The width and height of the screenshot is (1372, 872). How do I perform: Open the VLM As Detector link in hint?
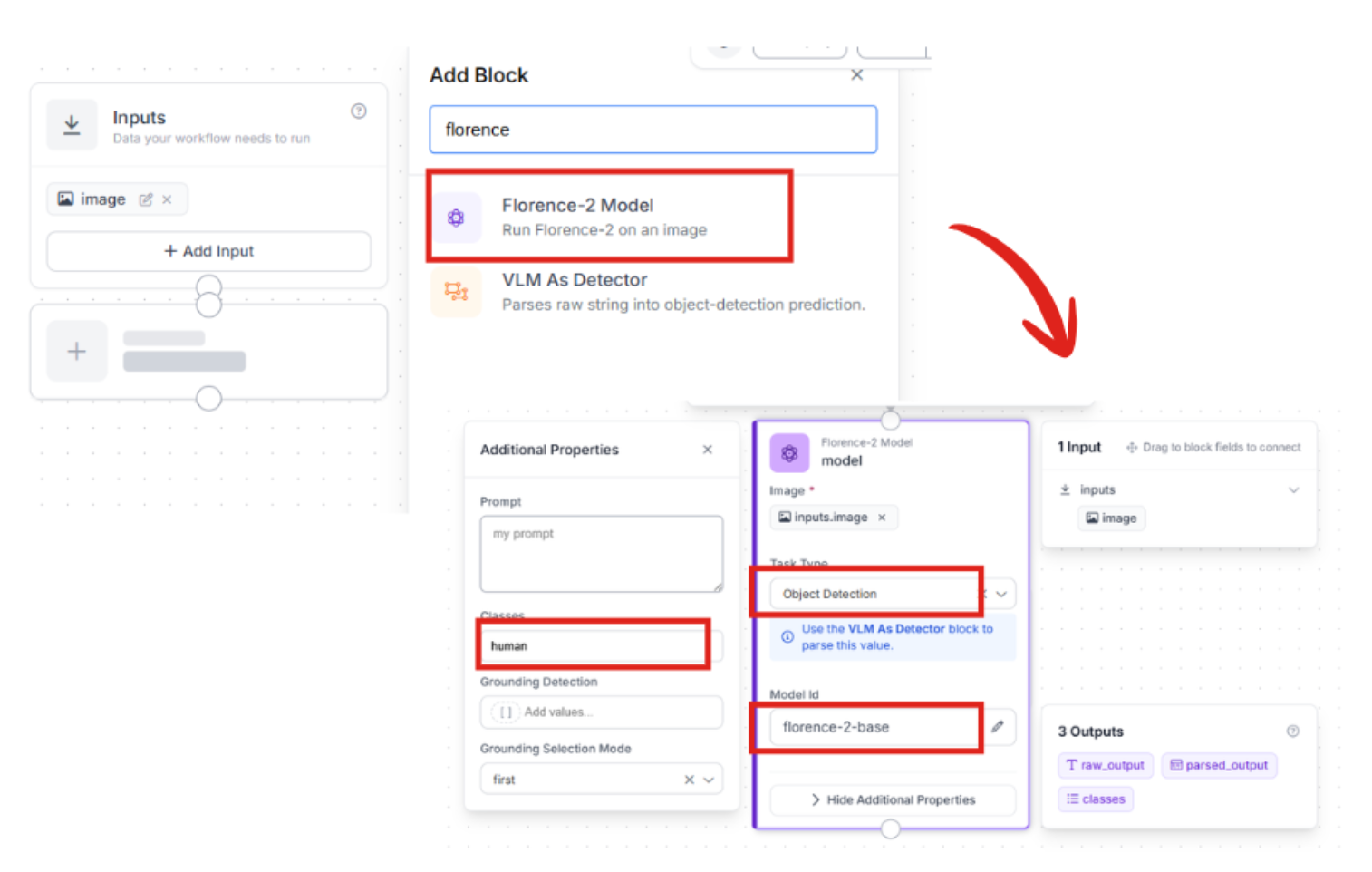[x=895, y=629]
